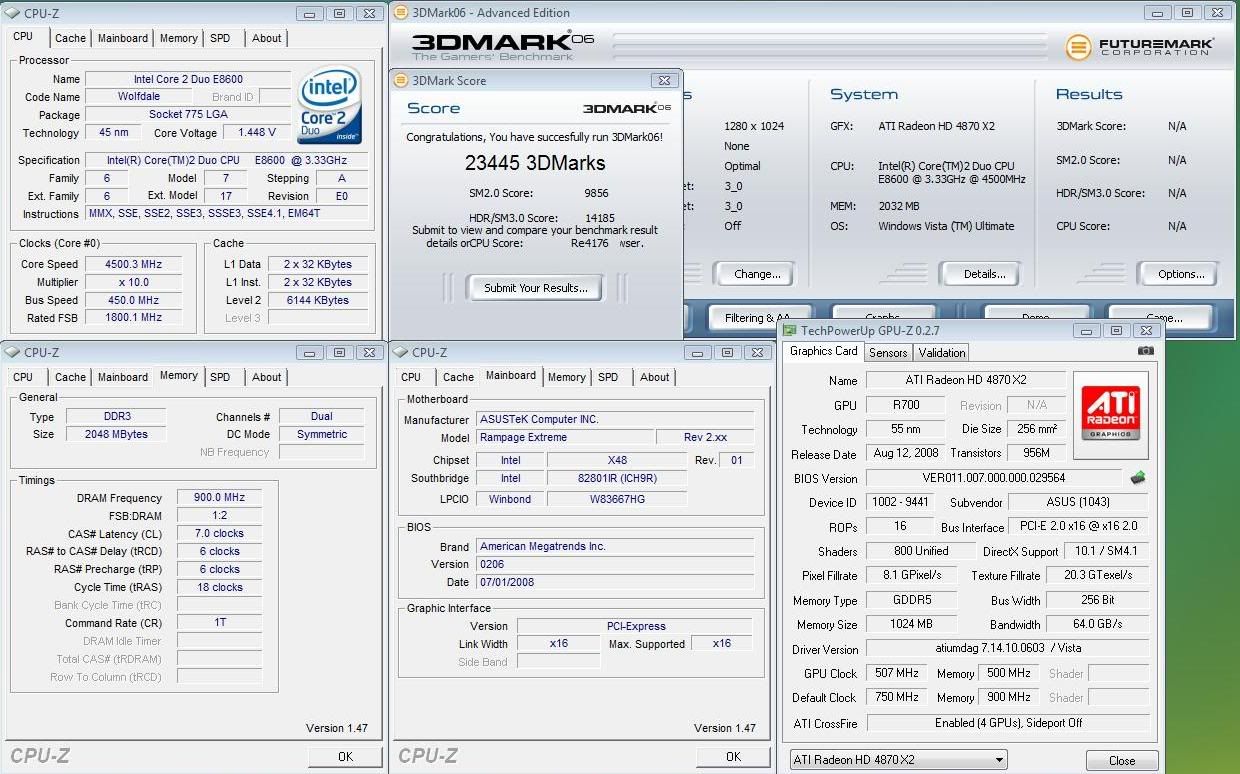The width and height of the screenshot is (1240, 774).
Task: Open the Validation tab in GPU-Z
Action: coord(942,352)
